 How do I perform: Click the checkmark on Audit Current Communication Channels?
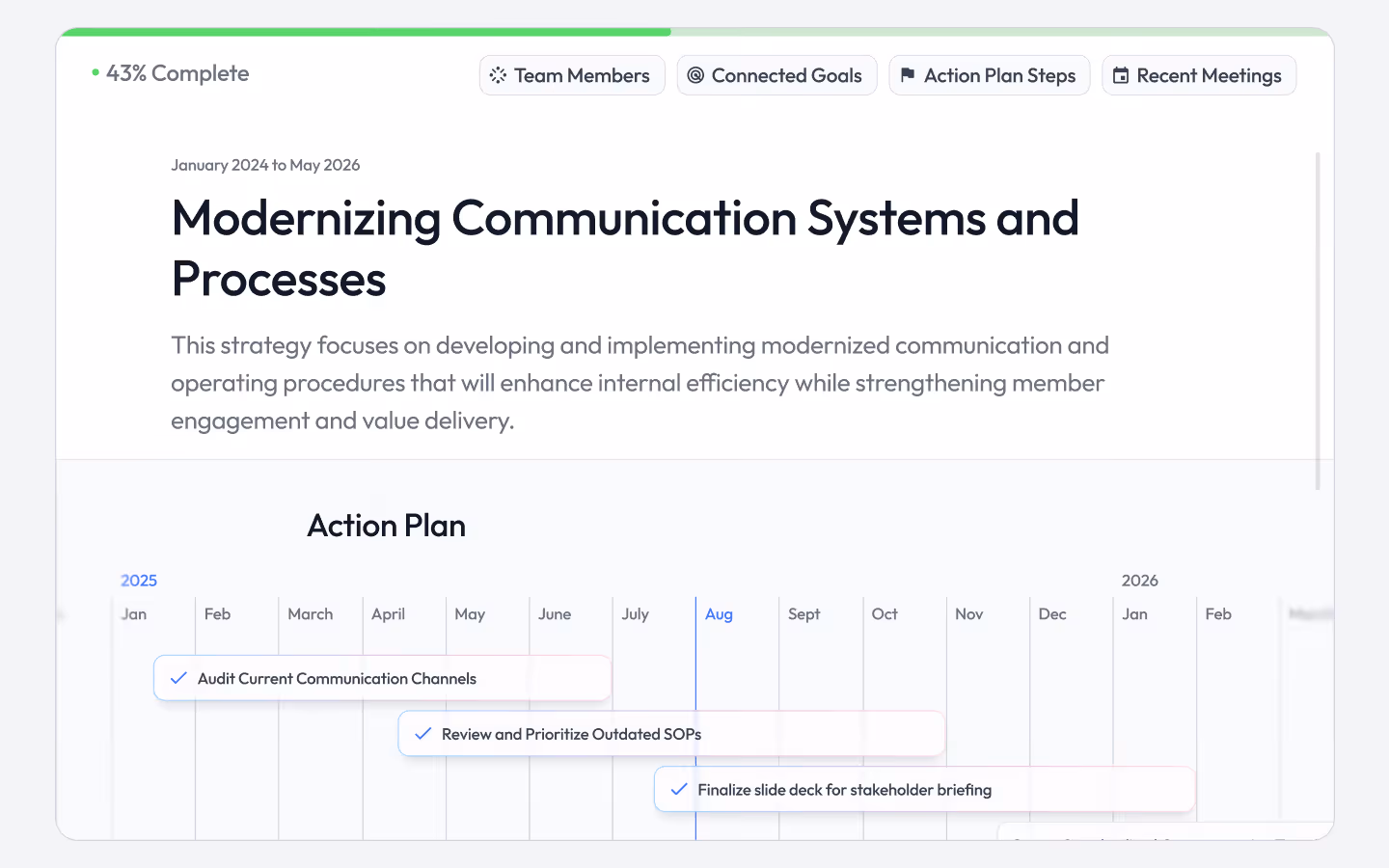pos(177,678)
